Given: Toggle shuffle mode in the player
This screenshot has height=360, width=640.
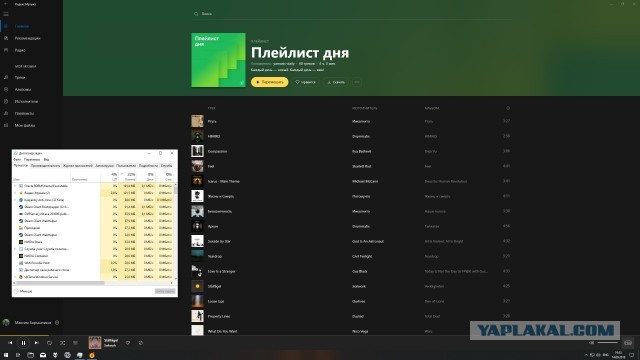Looking at the screenshot, I should pyautogui.click(x=62, y=343).
